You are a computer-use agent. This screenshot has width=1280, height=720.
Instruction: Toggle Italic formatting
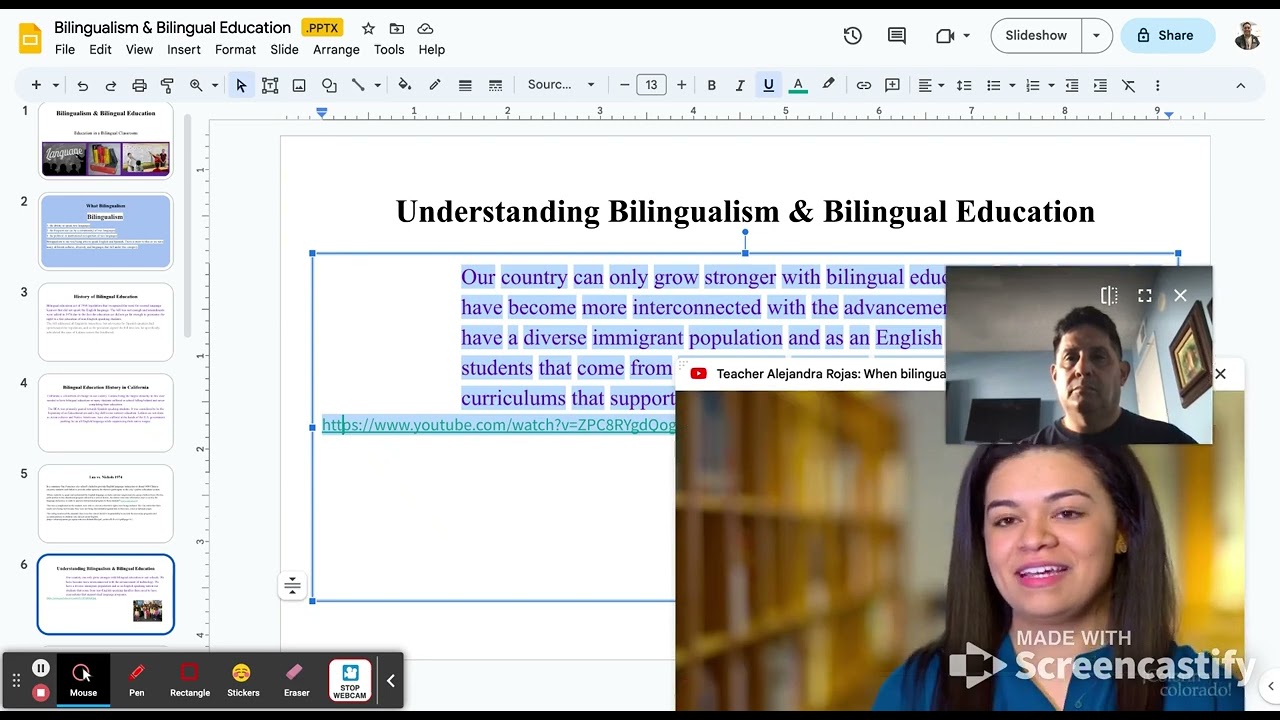(740, 86)
